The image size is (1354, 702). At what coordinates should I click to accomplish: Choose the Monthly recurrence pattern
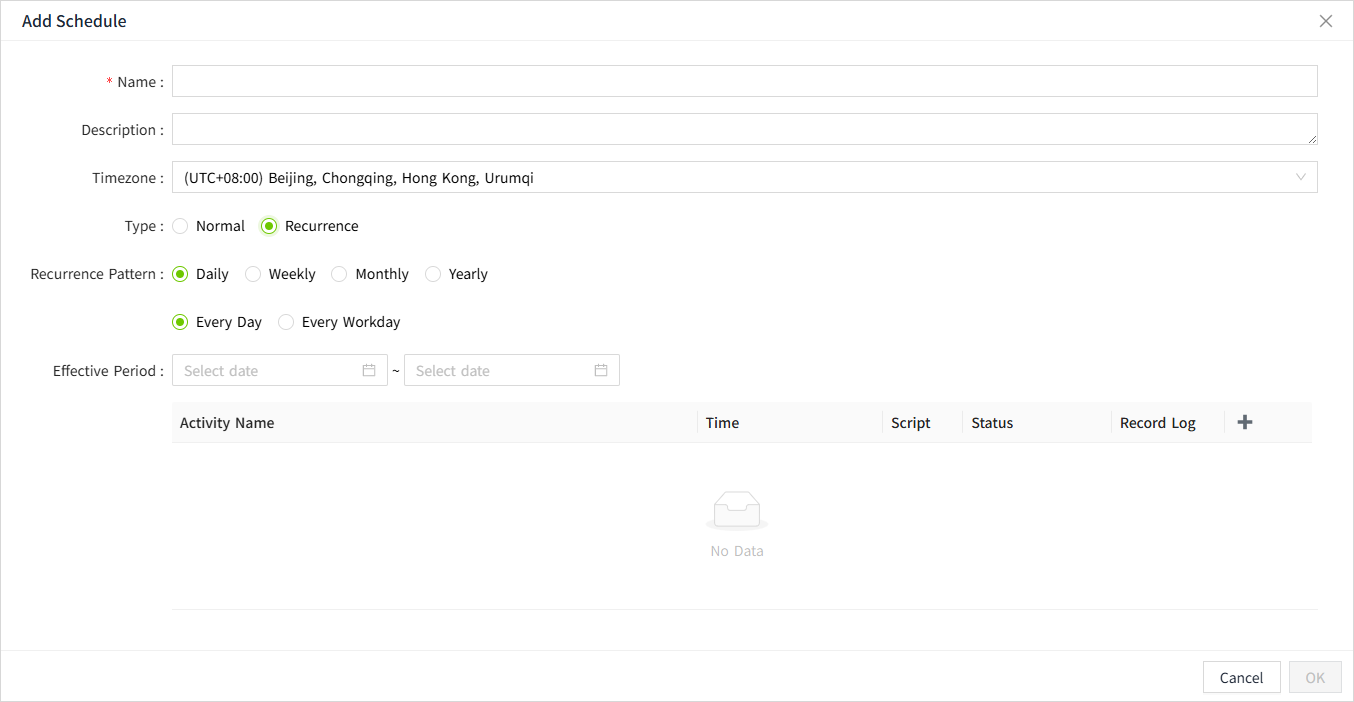(339, 274)
